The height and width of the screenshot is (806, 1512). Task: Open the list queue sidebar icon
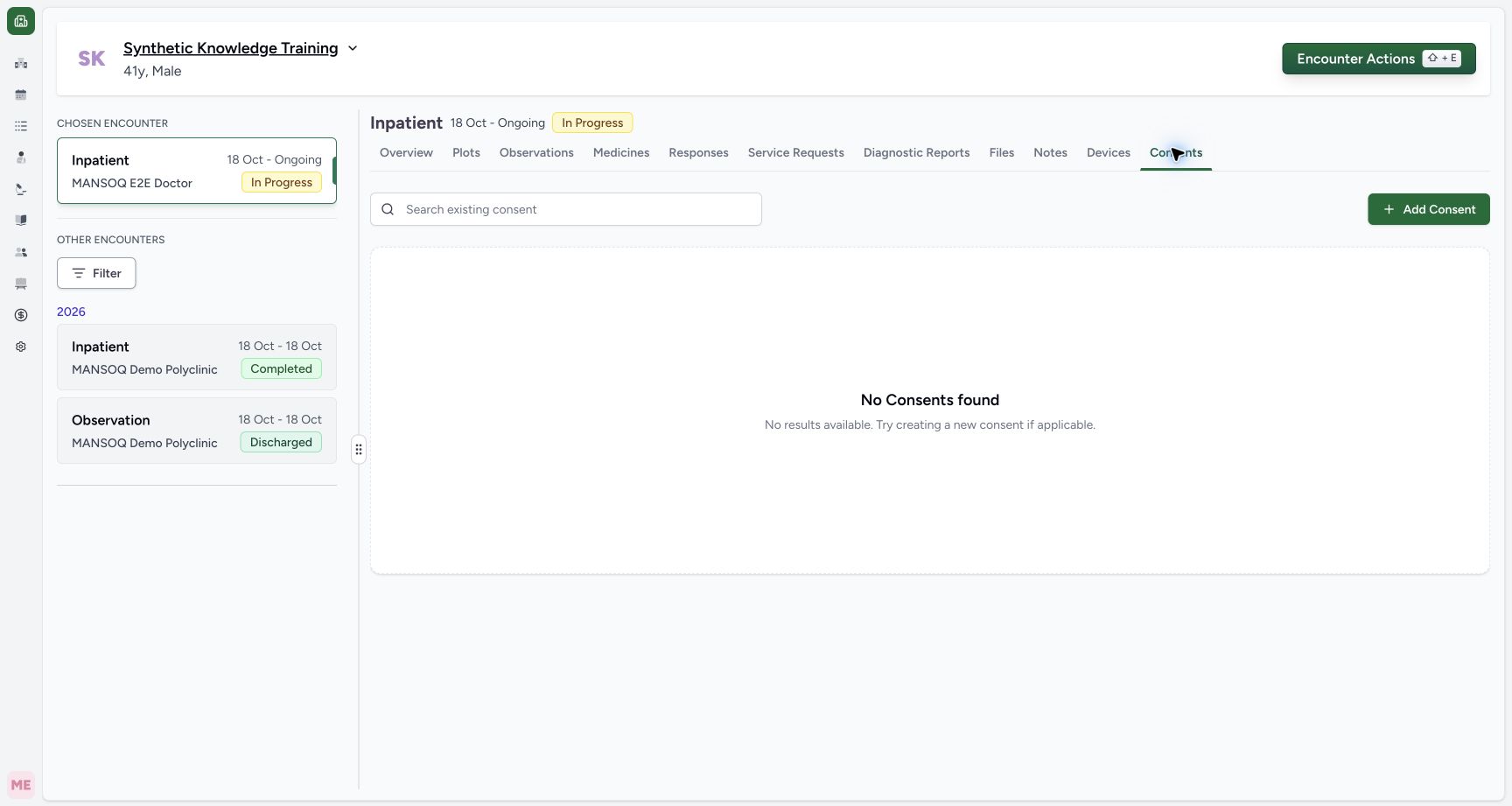click(x=21, y=126)
